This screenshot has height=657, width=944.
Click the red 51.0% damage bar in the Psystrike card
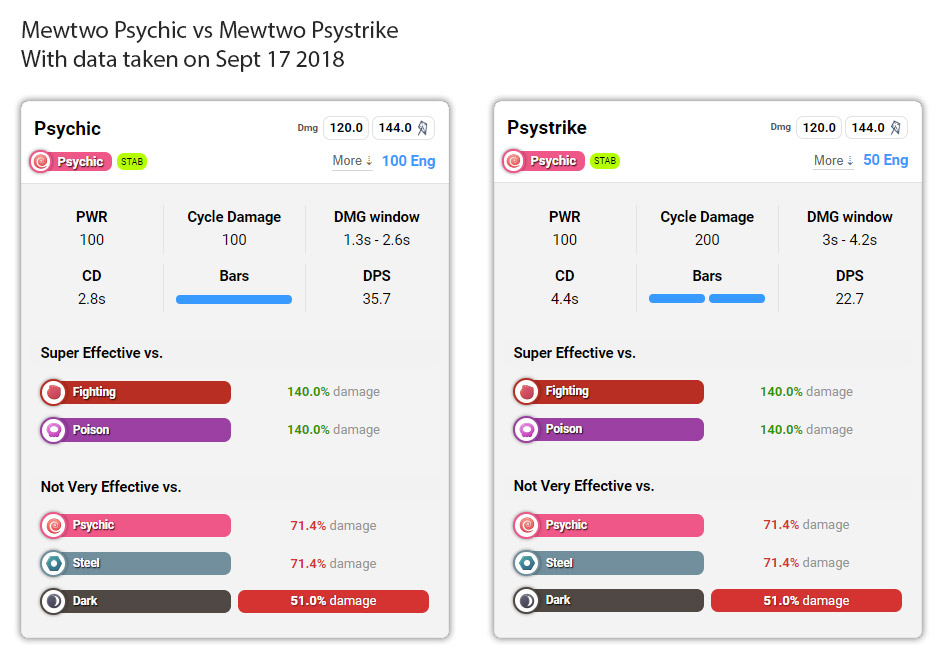[x=806, y=600]
